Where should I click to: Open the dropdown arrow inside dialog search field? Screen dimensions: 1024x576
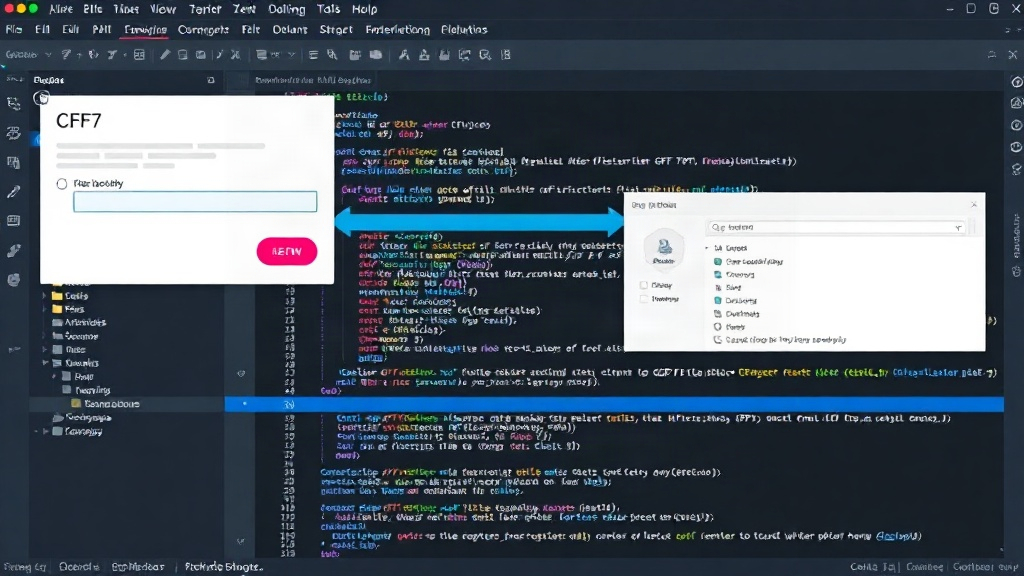coord(958,228)
